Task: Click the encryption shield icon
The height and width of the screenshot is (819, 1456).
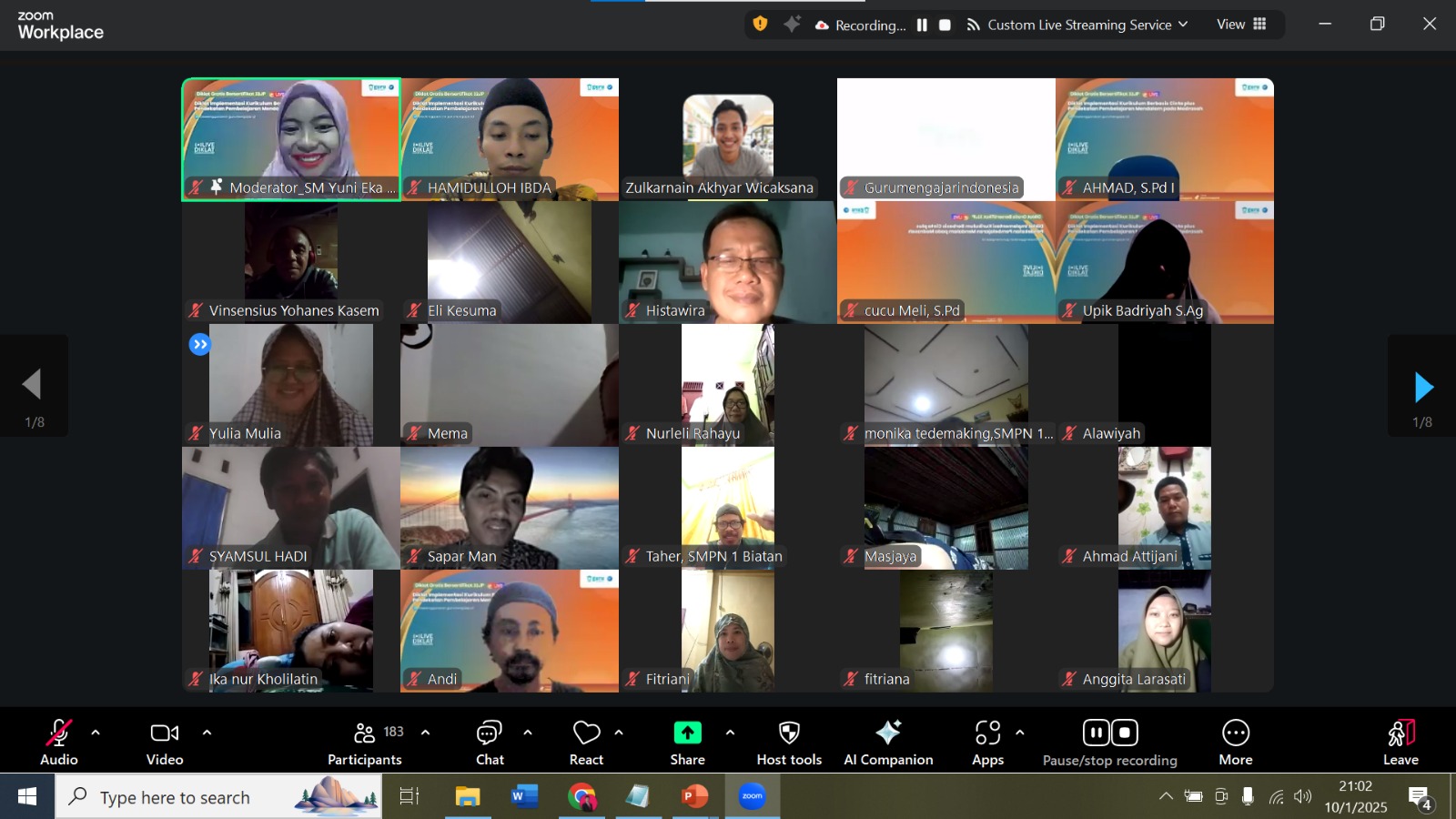Action: click(x=761, y=25)
